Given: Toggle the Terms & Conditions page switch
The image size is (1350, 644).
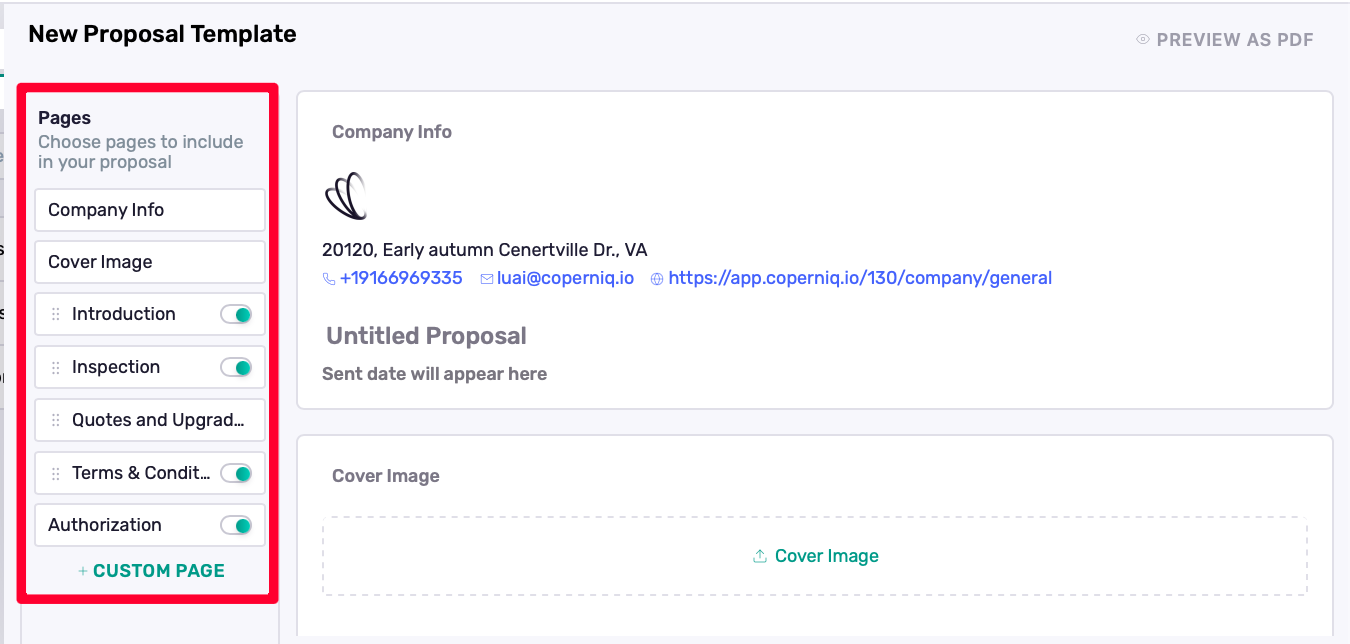Looking at the screenshot, I should click(236, 474).
